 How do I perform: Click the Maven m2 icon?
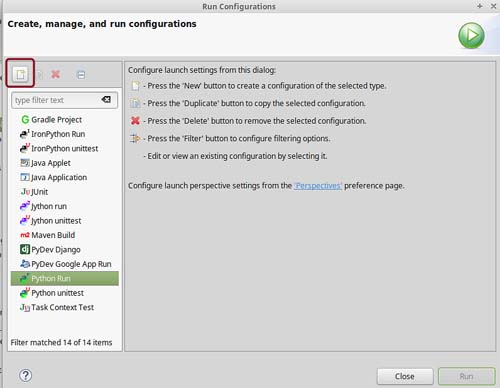tap(25, 235)
